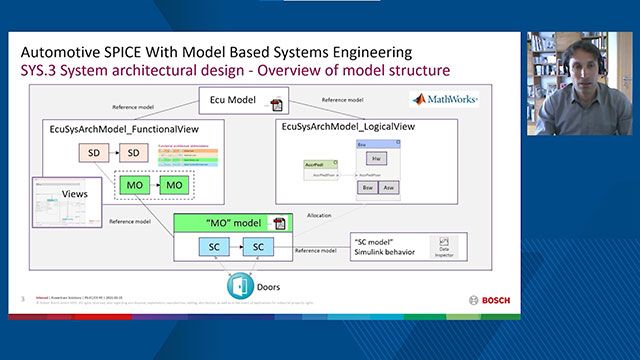The width and height of the screenshot is (640, 360).
Task: Select the second green MO block
Action: tap(174, 185)
